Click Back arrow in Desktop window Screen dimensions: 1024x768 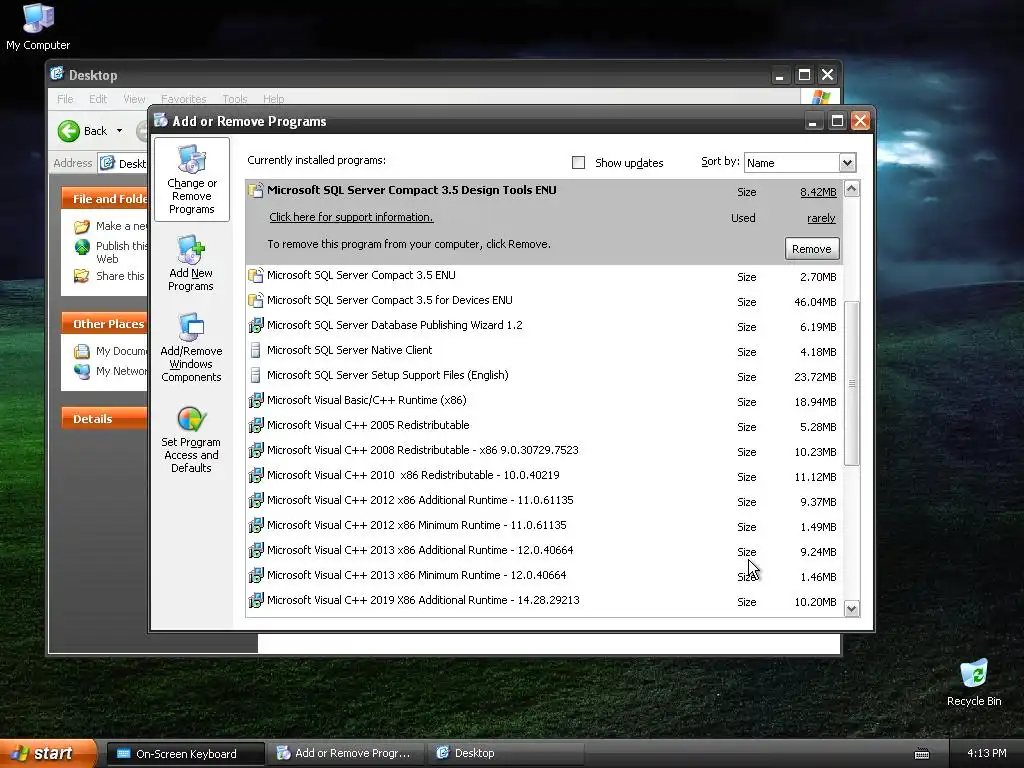point(69,131)
